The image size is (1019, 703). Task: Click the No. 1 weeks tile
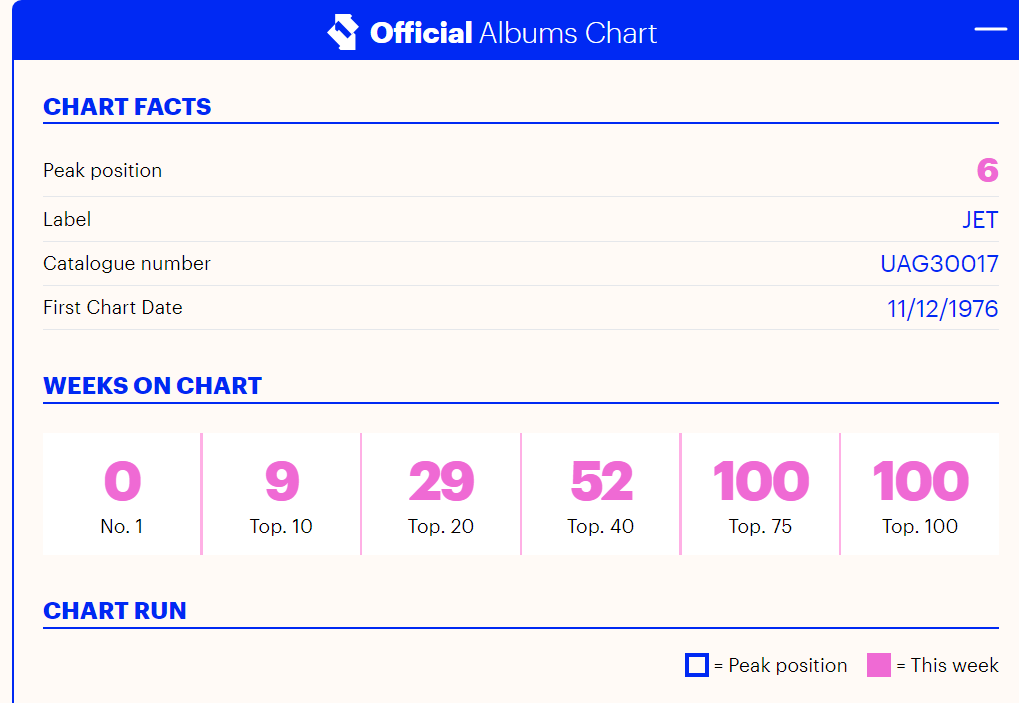point(122,494)
